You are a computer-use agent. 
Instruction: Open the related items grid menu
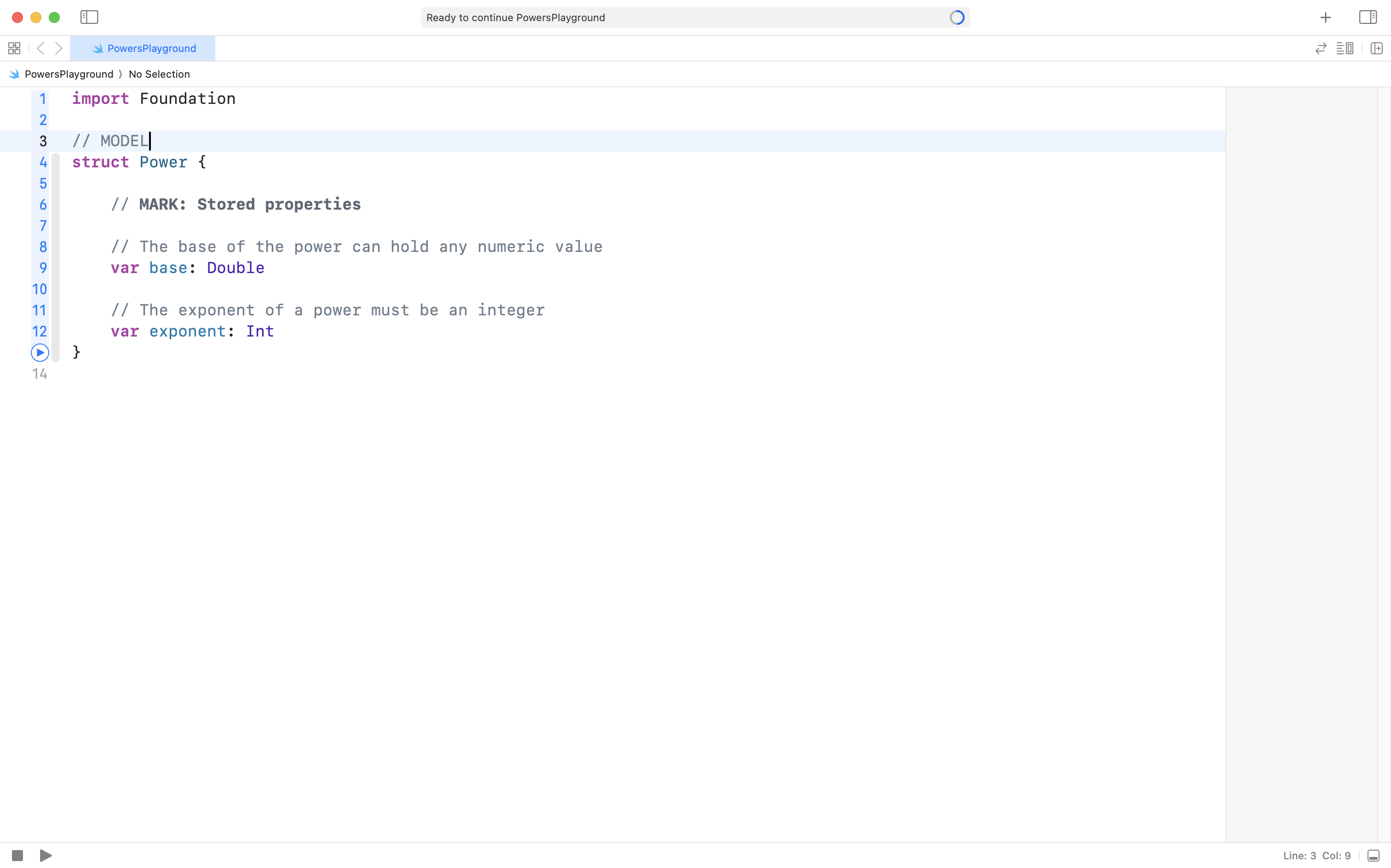click(14, 48)
